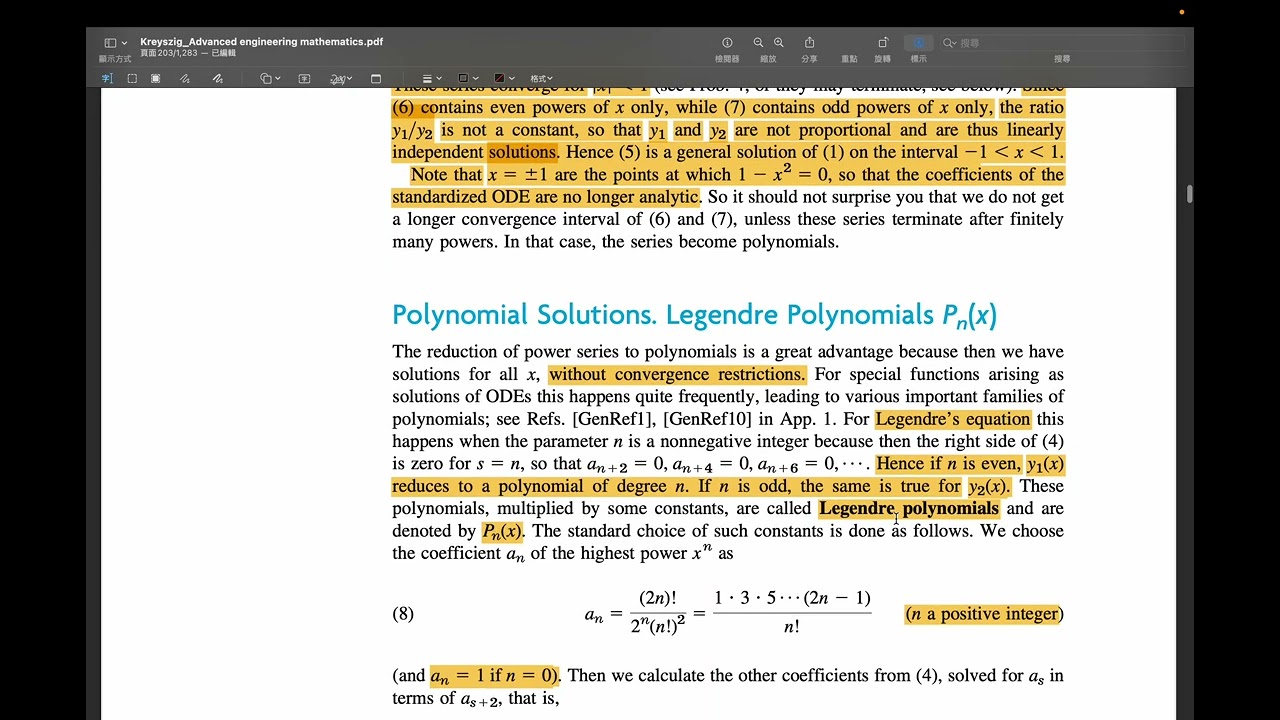Open the Shapes dropdown in markup toolbar
Image resolution: width=1280 pixels, height=720 pixels.
270,78
